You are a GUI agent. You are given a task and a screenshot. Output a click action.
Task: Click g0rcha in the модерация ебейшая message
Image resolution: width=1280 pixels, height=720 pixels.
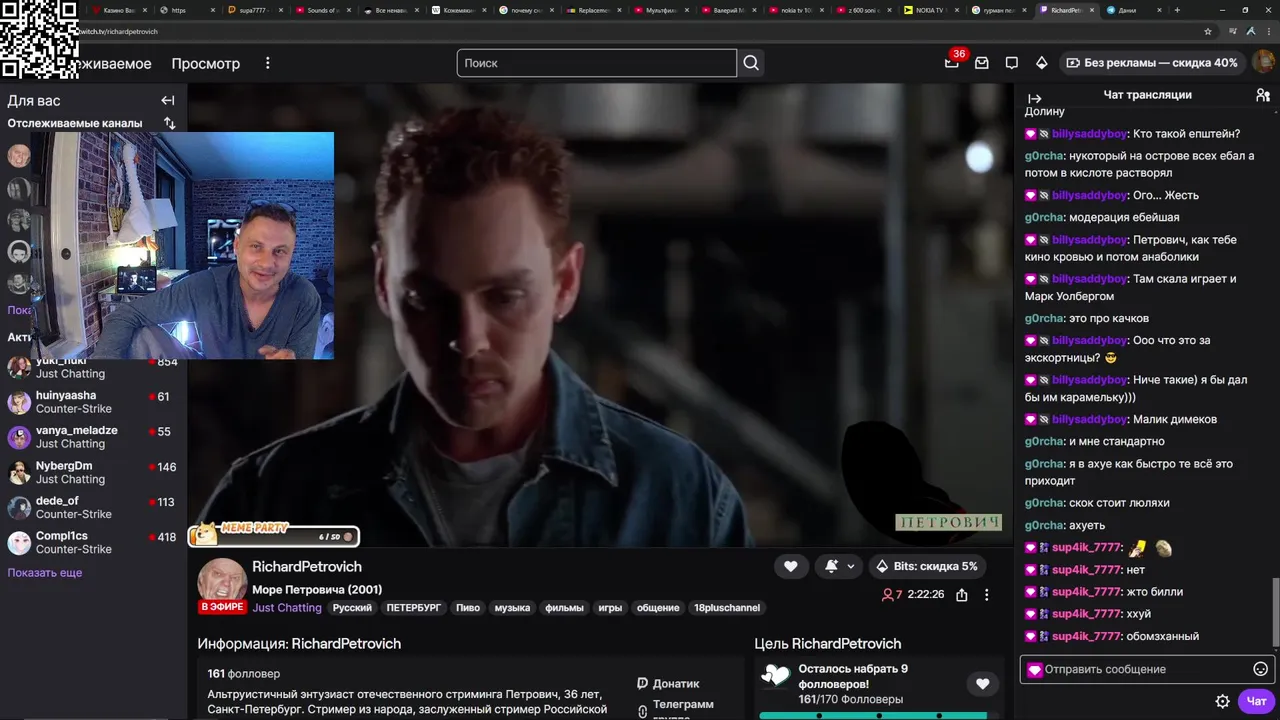(x=1044, y=217)
